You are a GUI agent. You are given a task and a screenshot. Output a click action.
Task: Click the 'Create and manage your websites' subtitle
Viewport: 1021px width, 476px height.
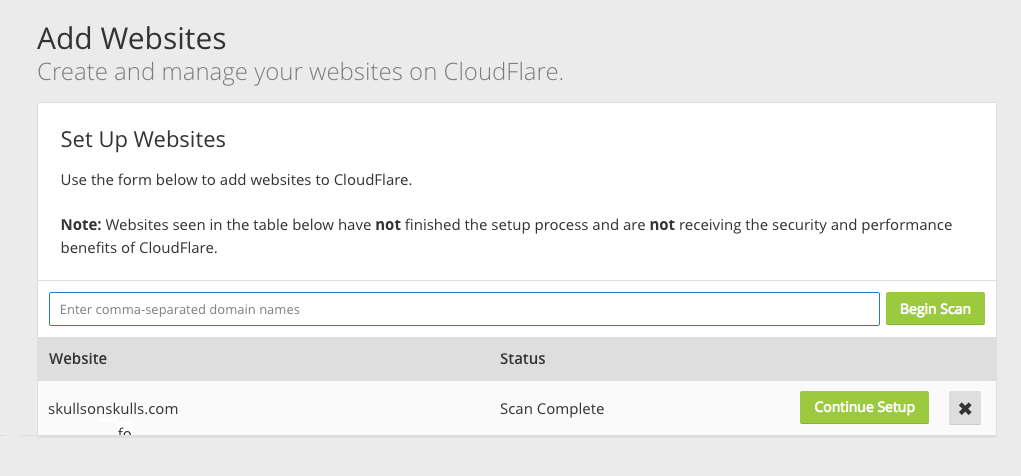(x=300, y=72)
